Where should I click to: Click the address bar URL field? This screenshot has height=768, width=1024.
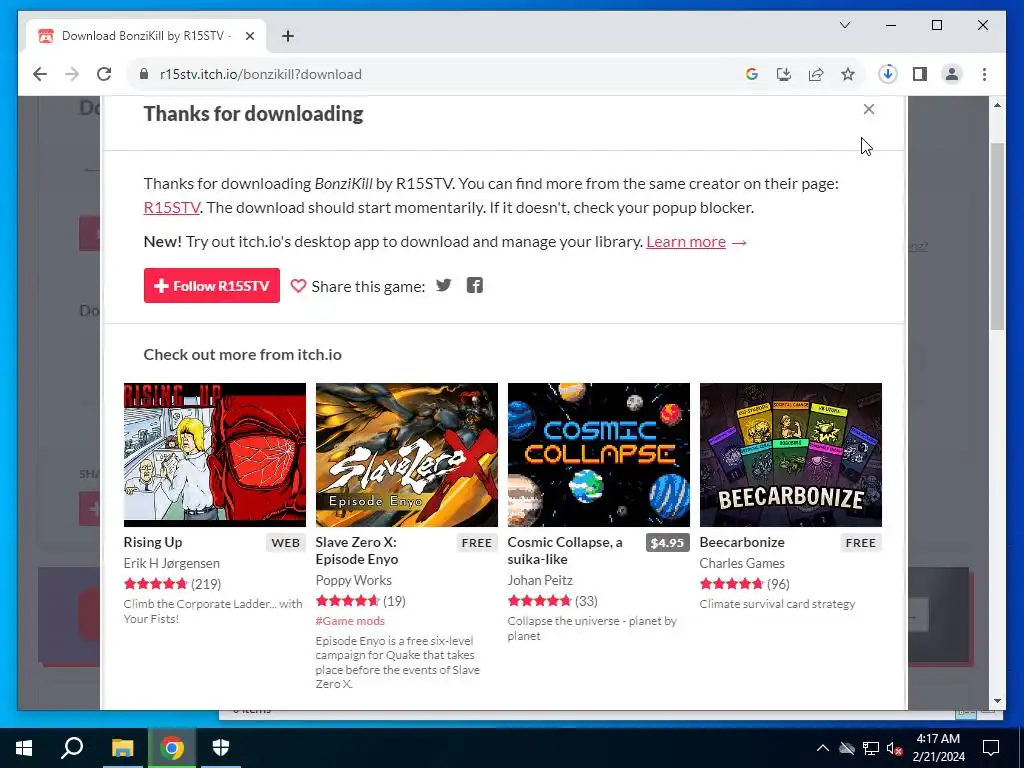pos(431,74)
